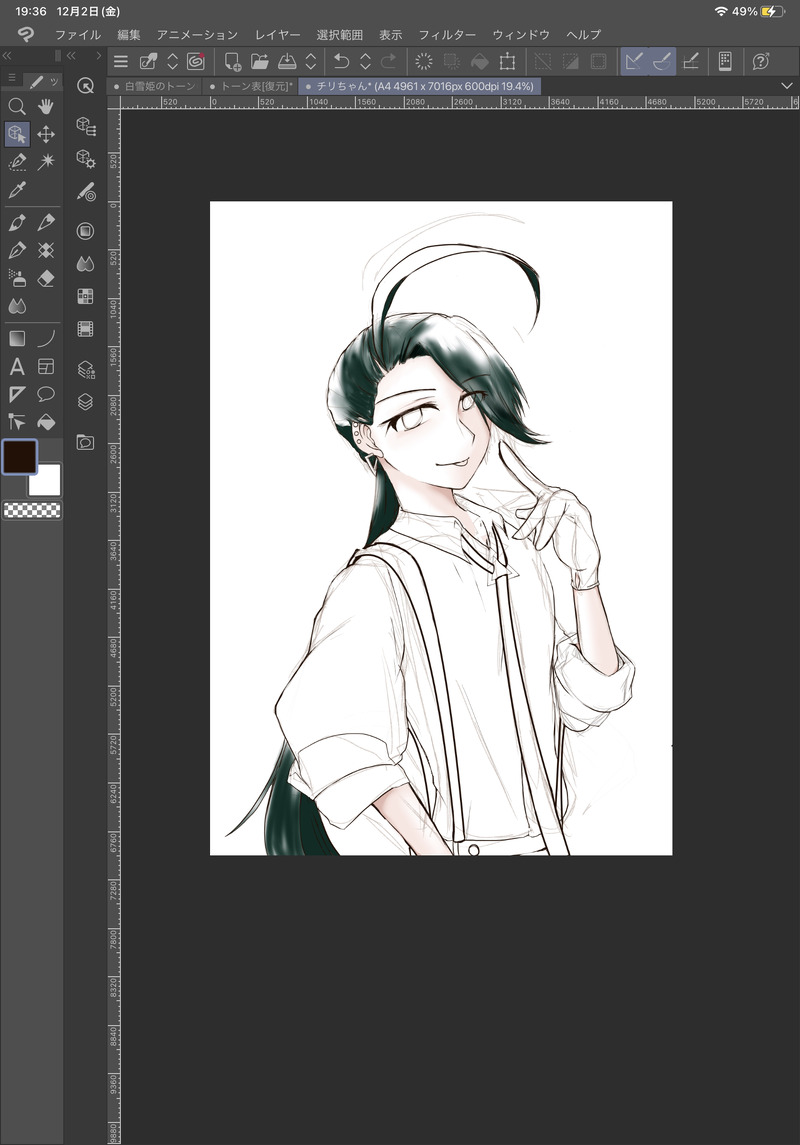
Task: Select the Selection pen tool
Action: pos(17,162)
